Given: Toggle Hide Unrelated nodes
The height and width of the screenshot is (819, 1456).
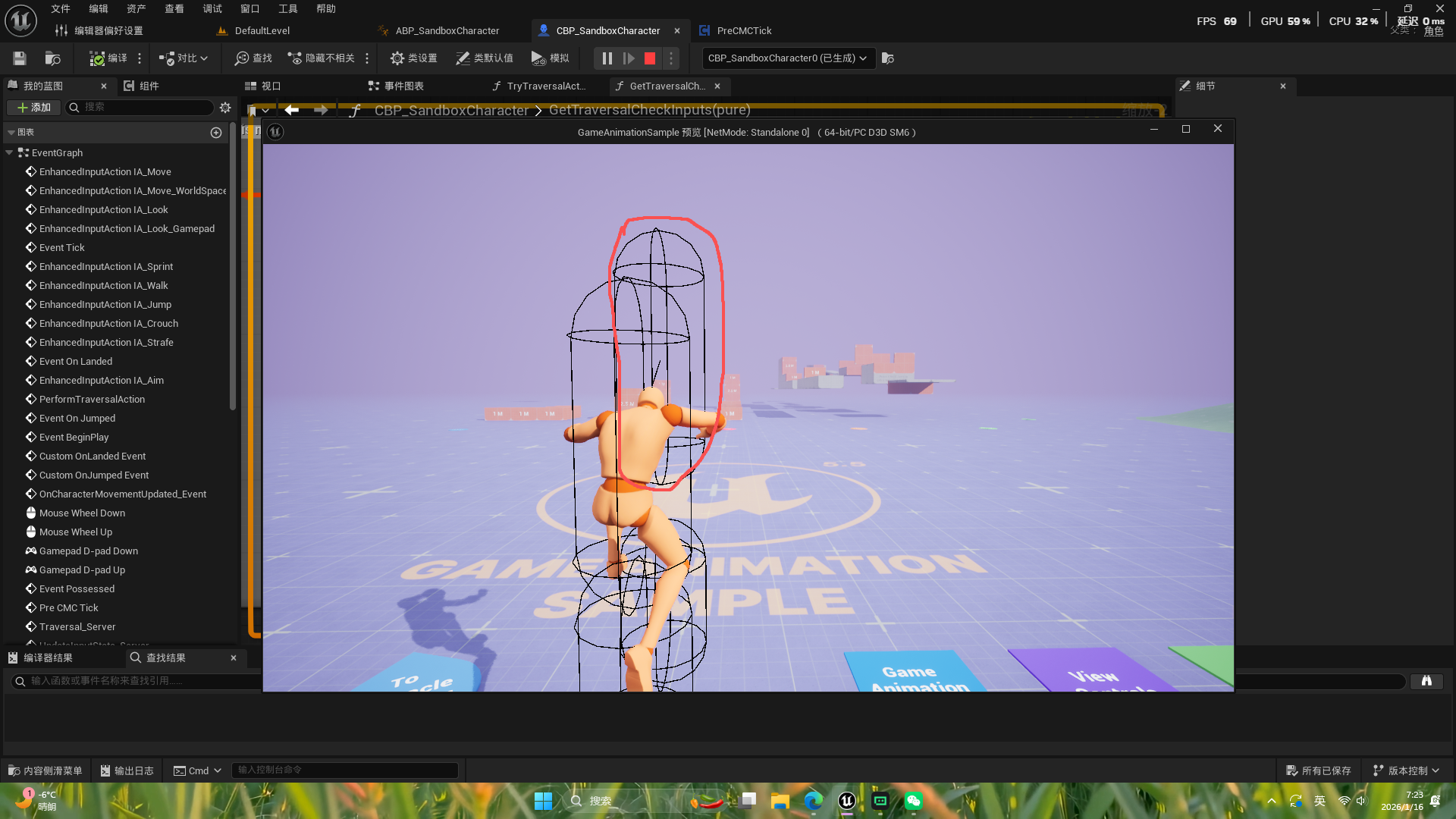Looking at the screenshot, I should (322, 58).
